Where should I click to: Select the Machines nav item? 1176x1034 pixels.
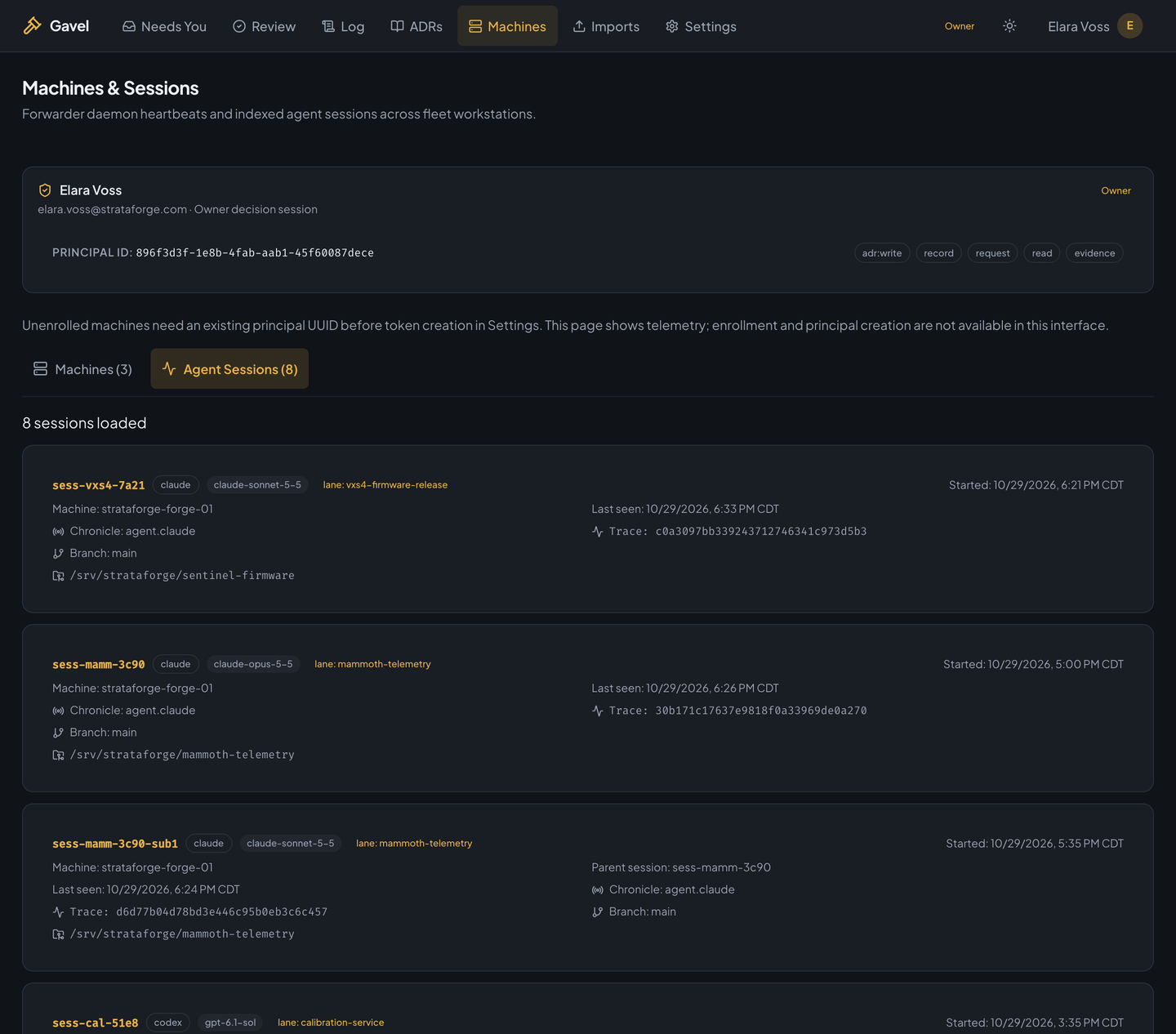[x=507, y=26]
